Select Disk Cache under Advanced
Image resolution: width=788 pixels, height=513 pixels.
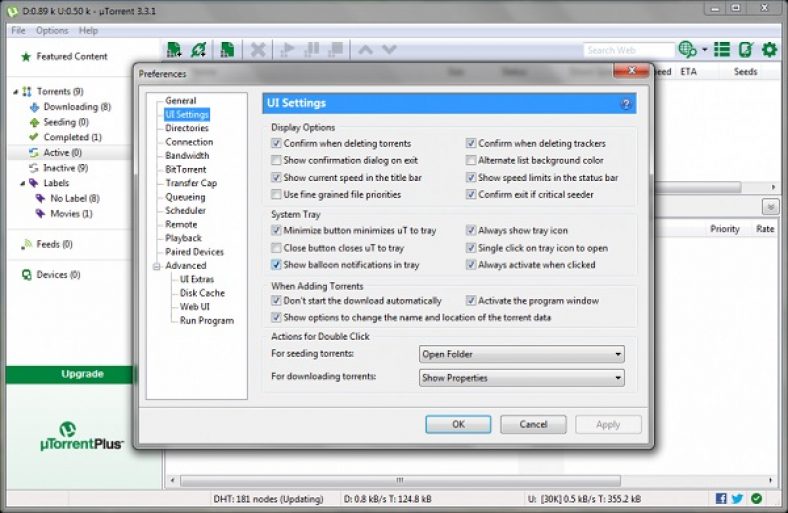coord(202,293)
